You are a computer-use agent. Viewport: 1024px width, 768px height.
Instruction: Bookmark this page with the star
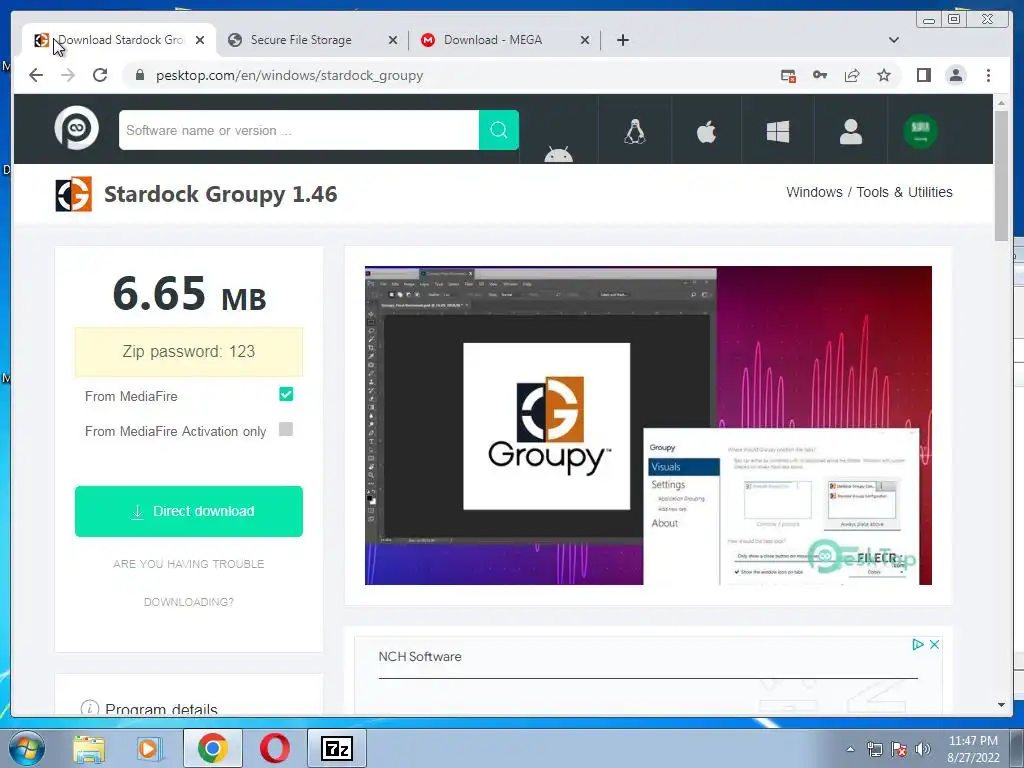[x=884, y=75]
